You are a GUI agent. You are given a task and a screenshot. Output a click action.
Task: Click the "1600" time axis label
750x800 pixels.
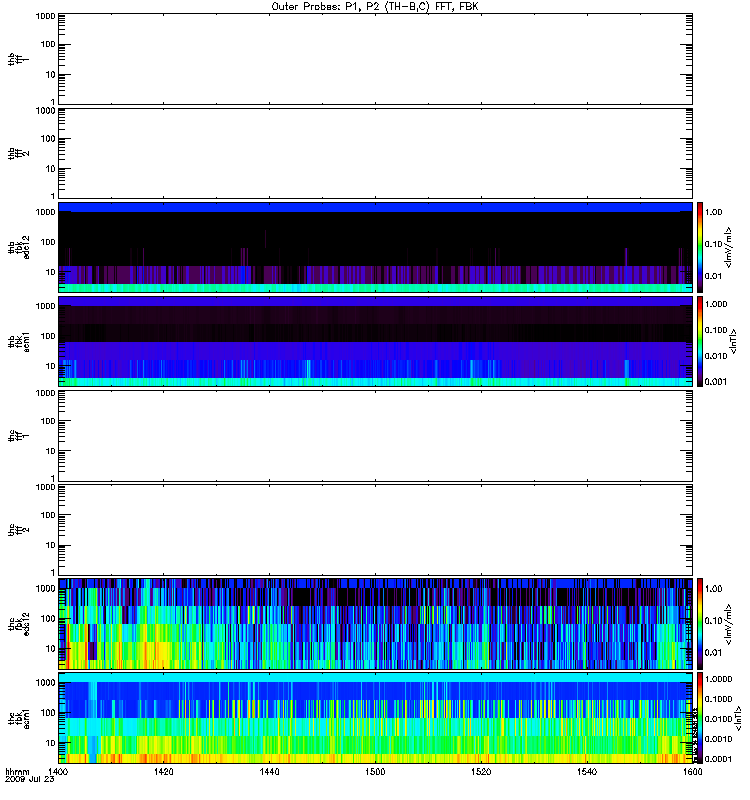pos(692,772)
